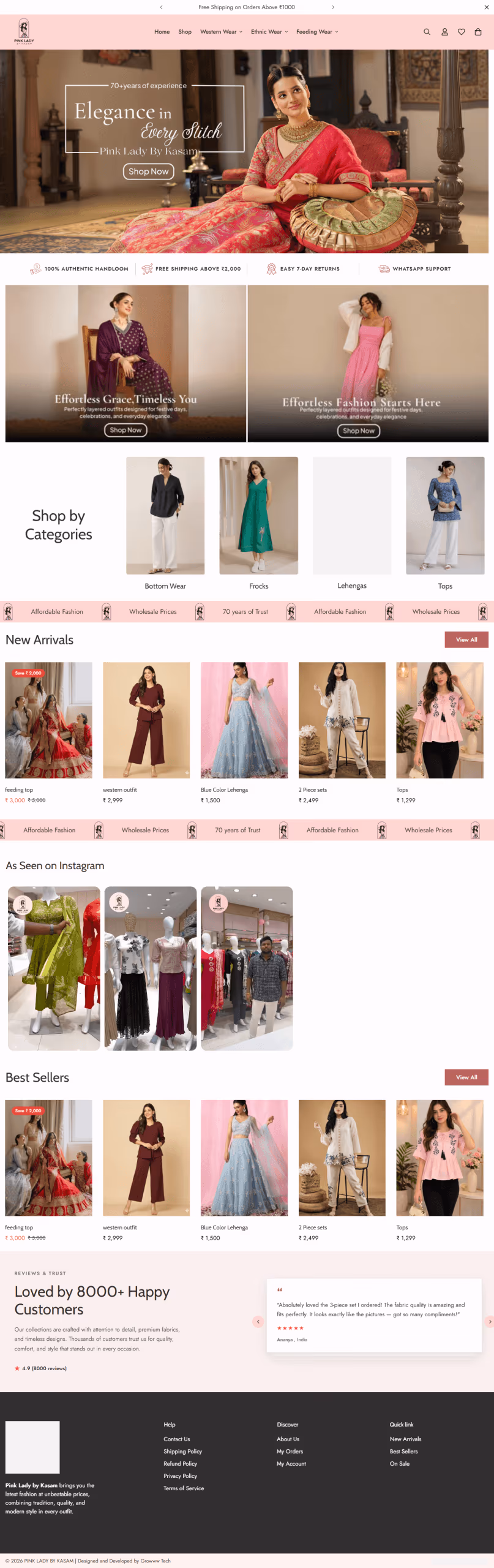Click Shop Now on Effortless Grace banner

tap(125, 430)
